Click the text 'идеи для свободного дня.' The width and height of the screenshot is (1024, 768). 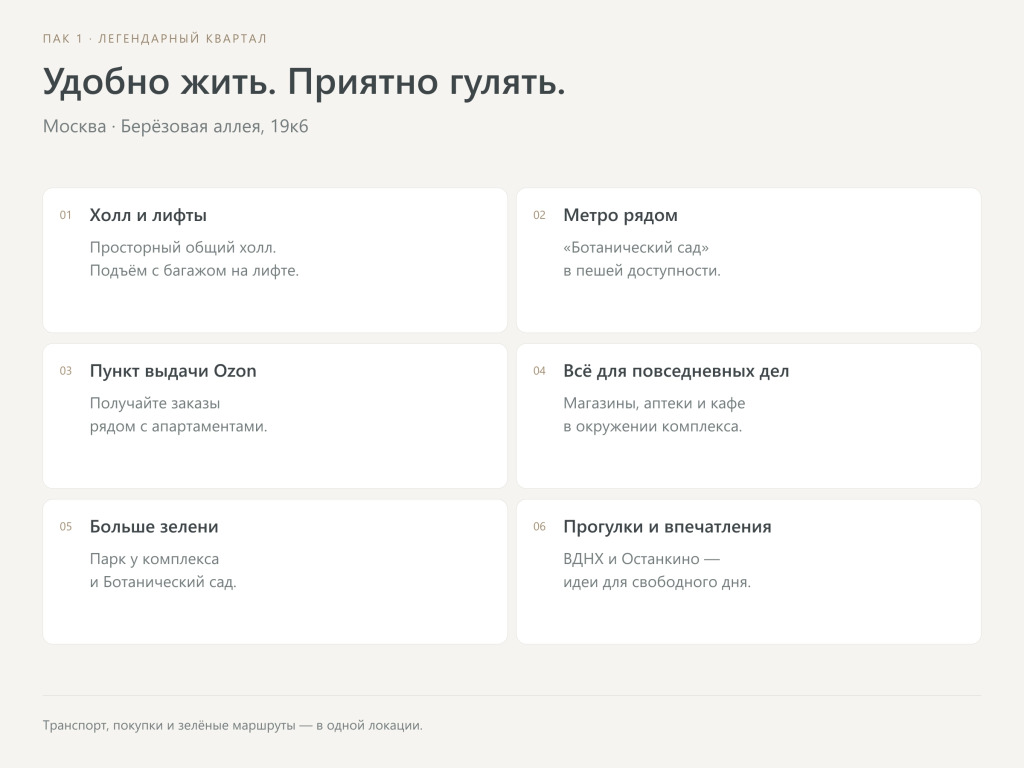click(x=657, y=582)
